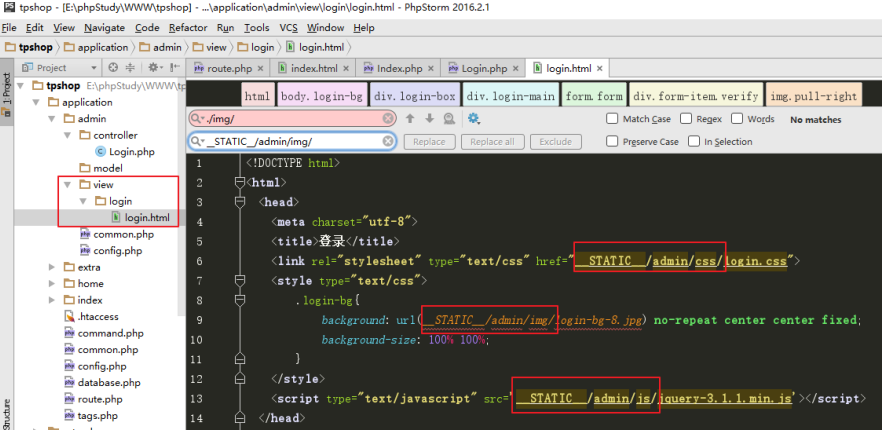Viewport: 886px width, 434px height.
Task: Collapse the login folder arrow in tree
Action: point(84,201)
